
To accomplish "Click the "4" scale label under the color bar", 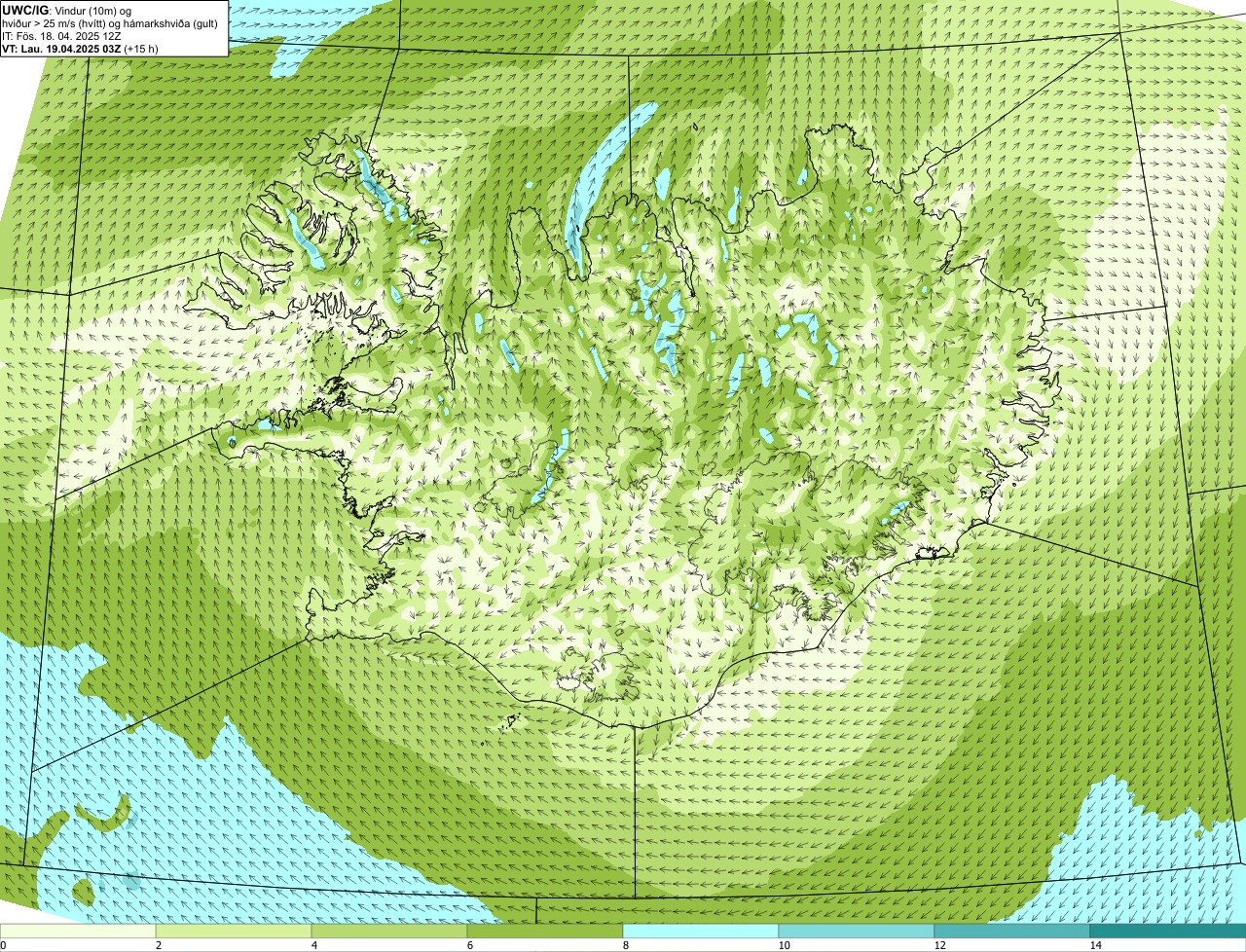I will [x=312, y=945].
